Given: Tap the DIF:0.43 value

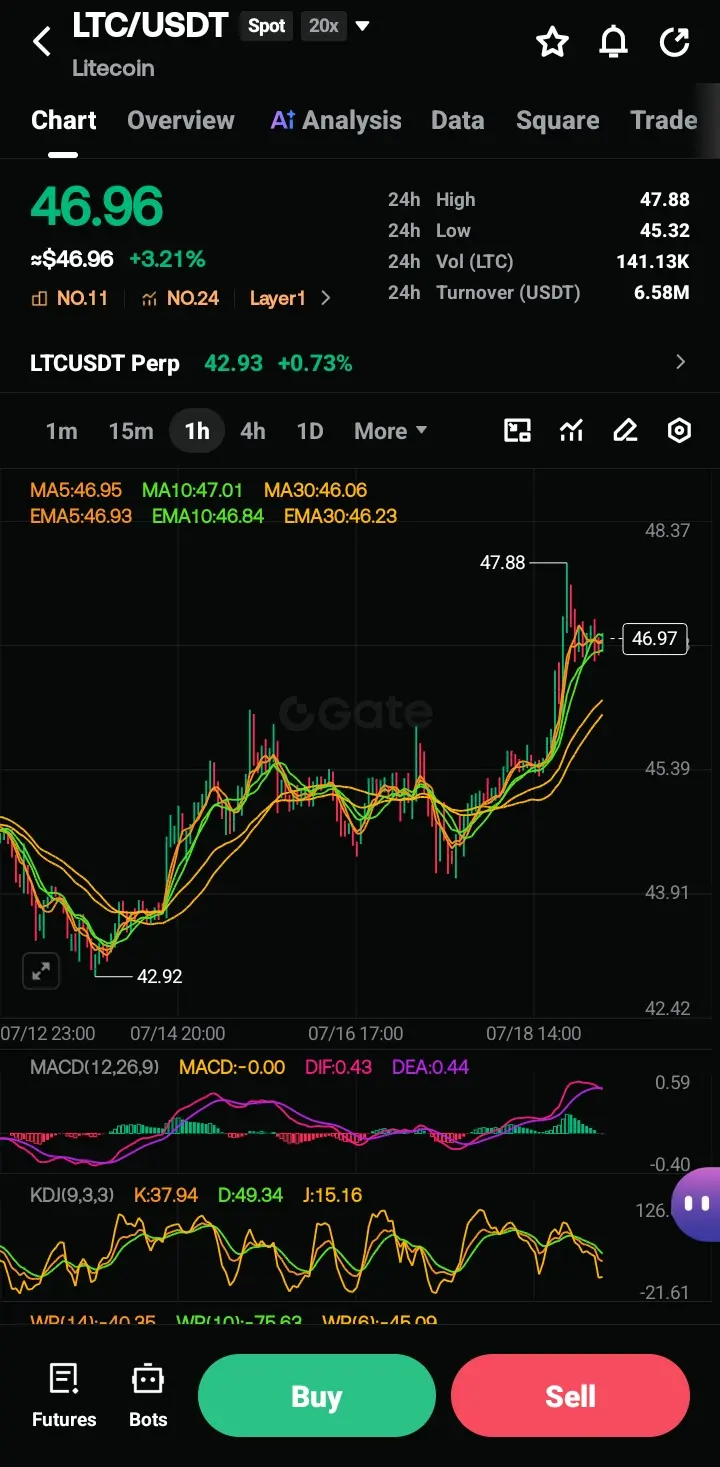Looking at the screenshot, I should coord(338,1067).
